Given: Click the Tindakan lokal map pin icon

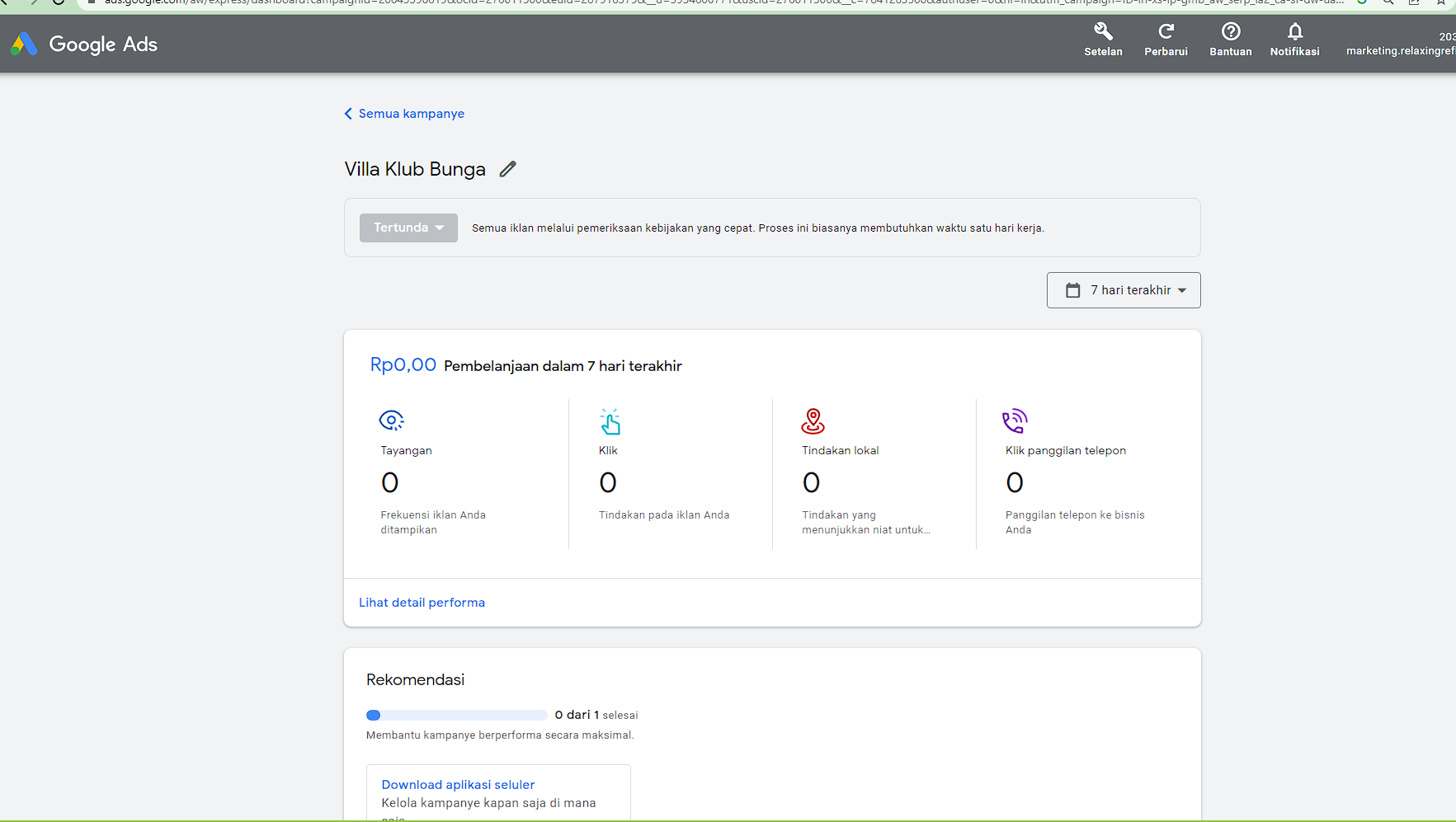Looking at the screenshot, I should point(813,421).
